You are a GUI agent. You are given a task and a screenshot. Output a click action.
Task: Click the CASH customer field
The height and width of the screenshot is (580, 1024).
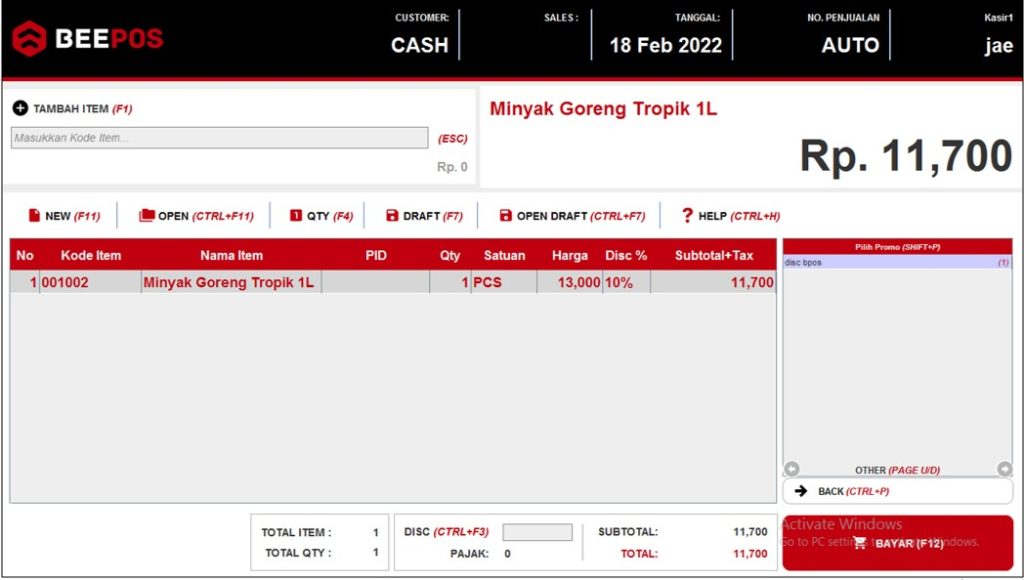[x=419, y=45]
